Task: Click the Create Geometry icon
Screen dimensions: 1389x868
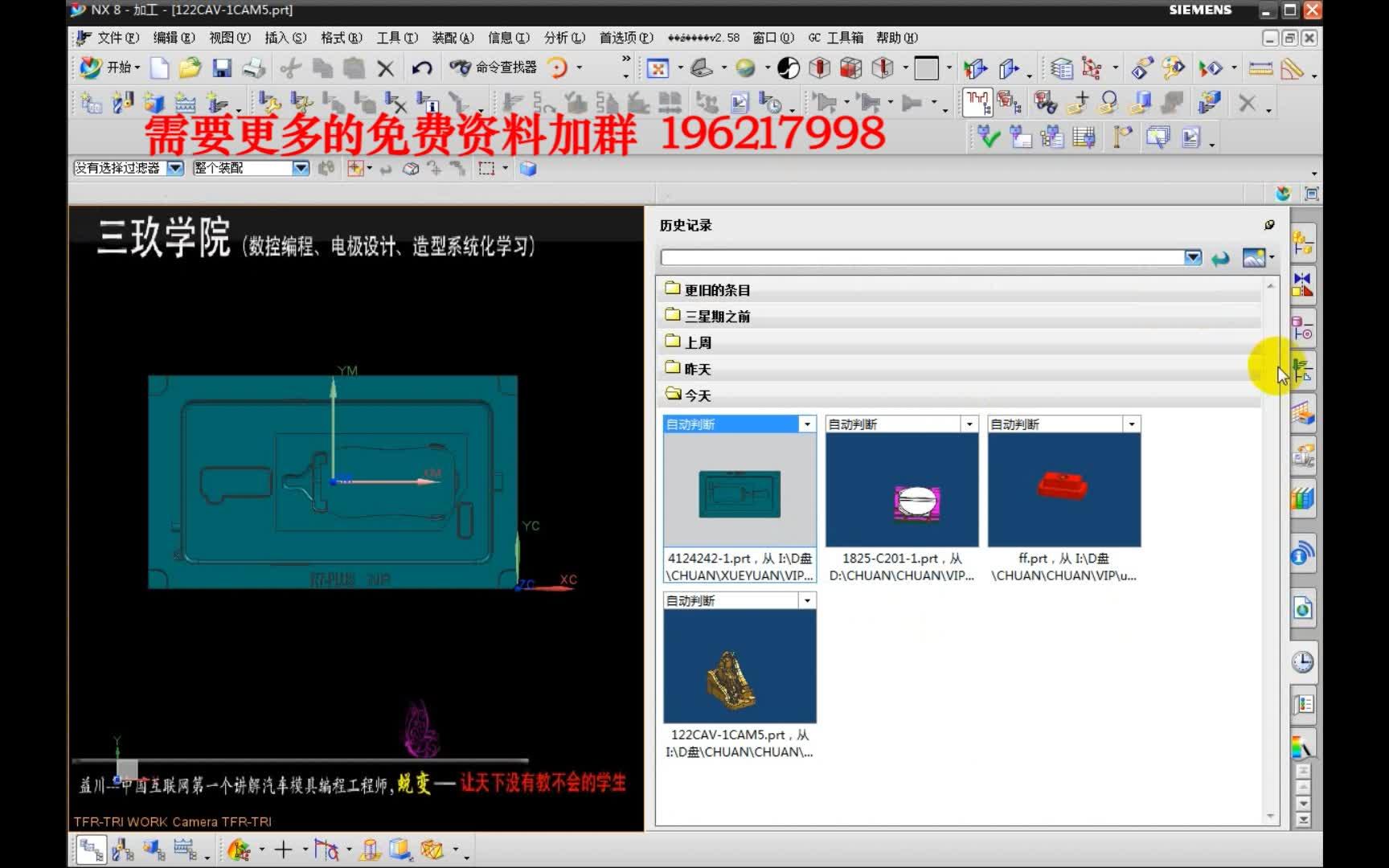Action: [154, 103]
